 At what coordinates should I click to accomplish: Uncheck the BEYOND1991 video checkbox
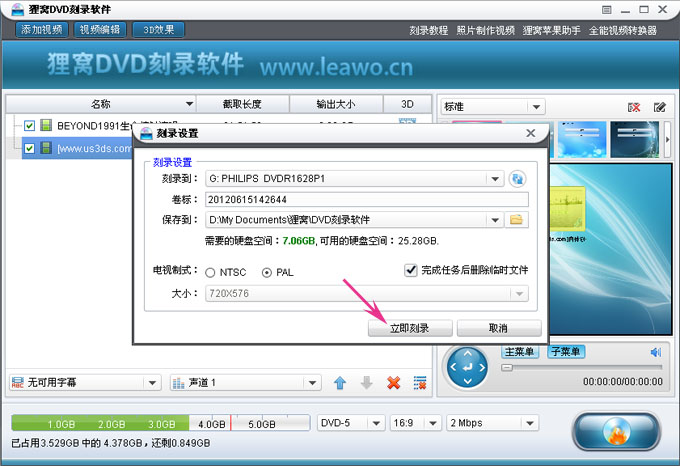(x=29, y=126)
